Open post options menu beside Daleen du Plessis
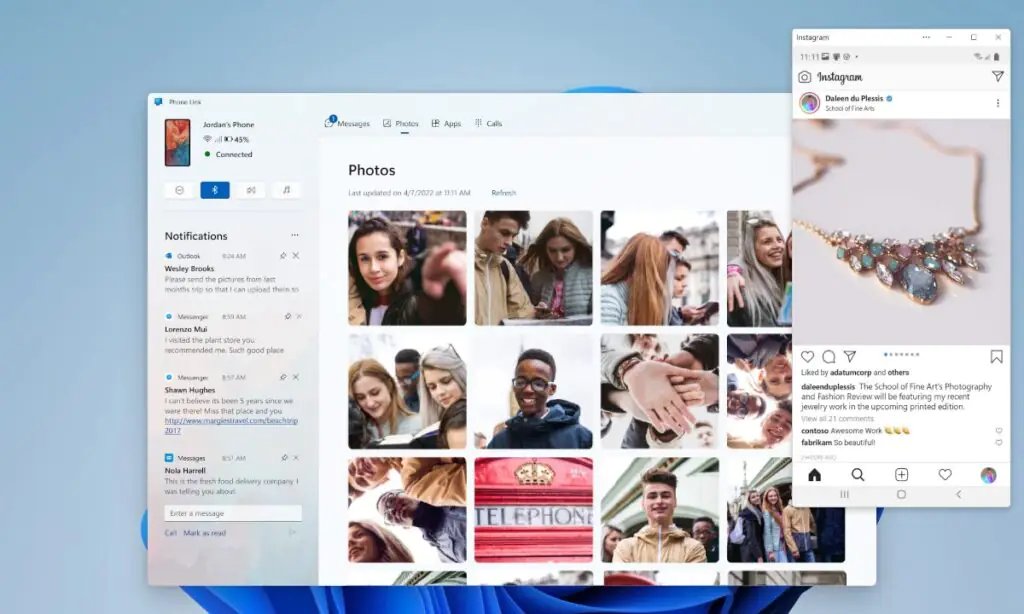 [x=997, y=103]
